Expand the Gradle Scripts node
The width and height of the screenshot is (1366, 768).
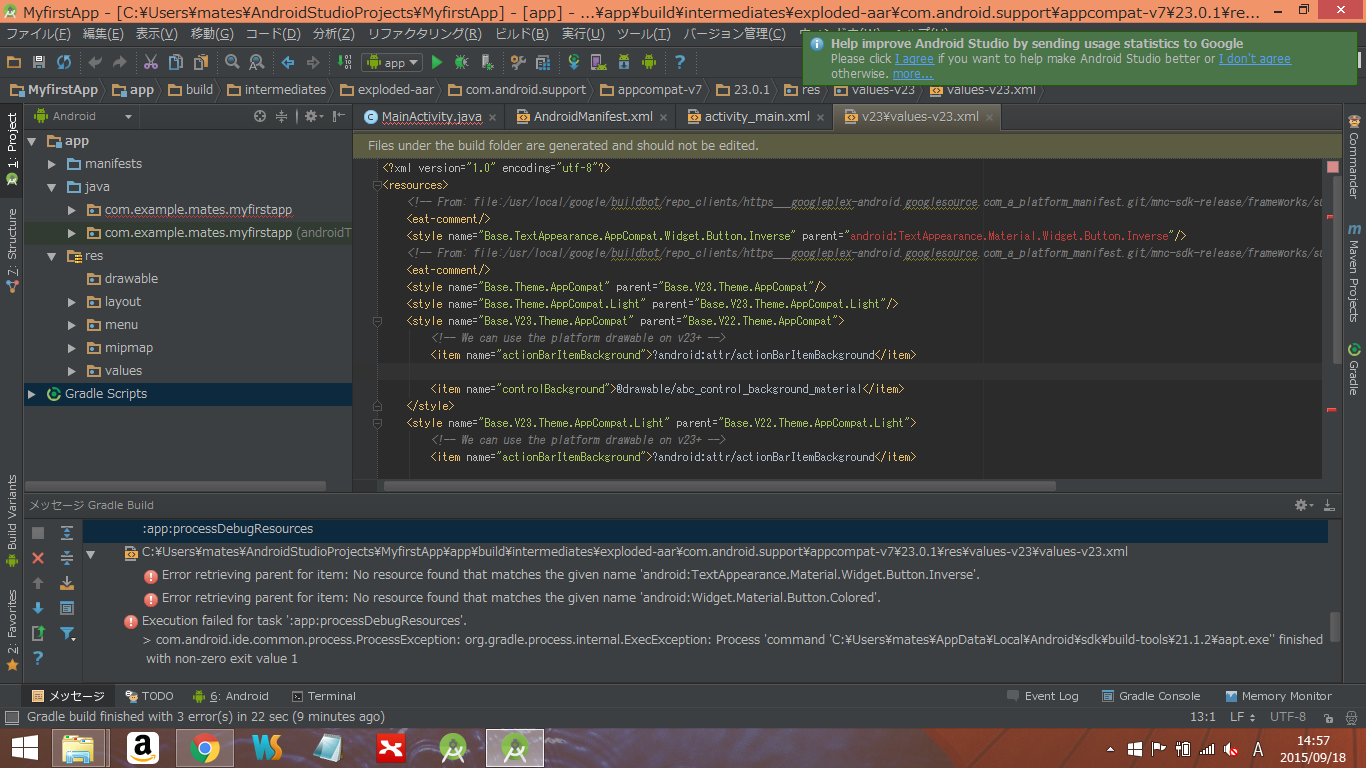point(32,394)
